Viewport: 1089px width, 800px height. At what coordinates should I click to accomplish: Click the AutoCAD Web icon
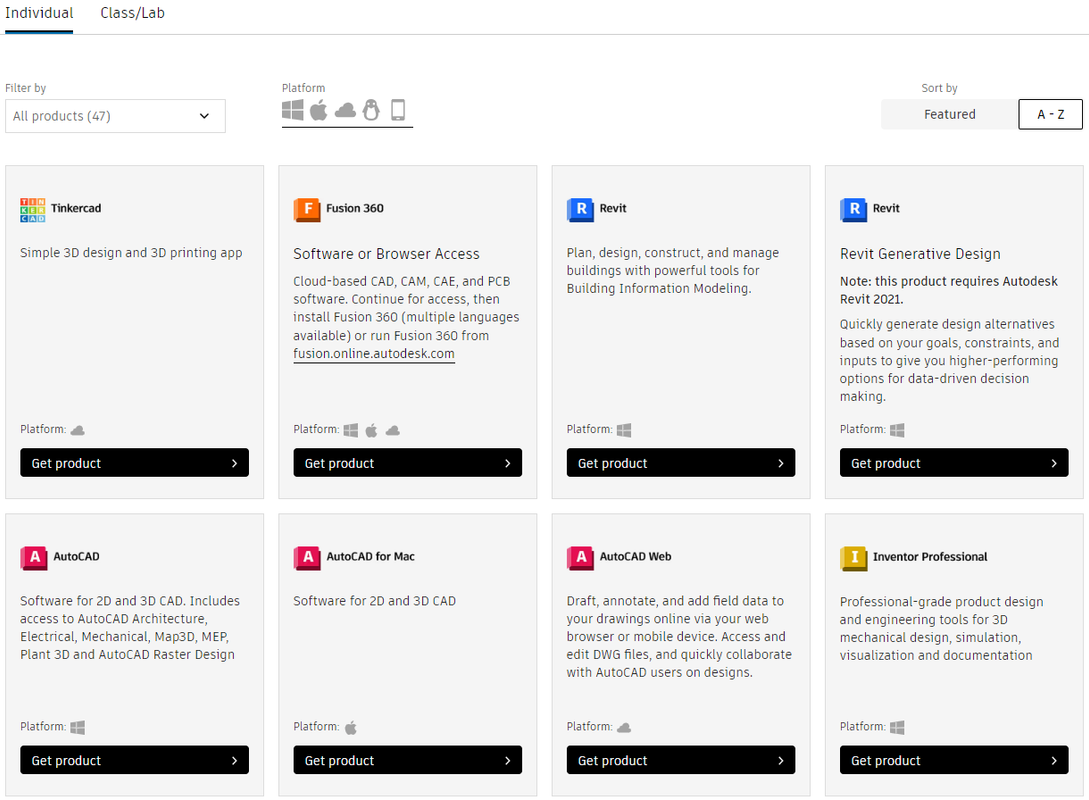click(x=581, y=558)
